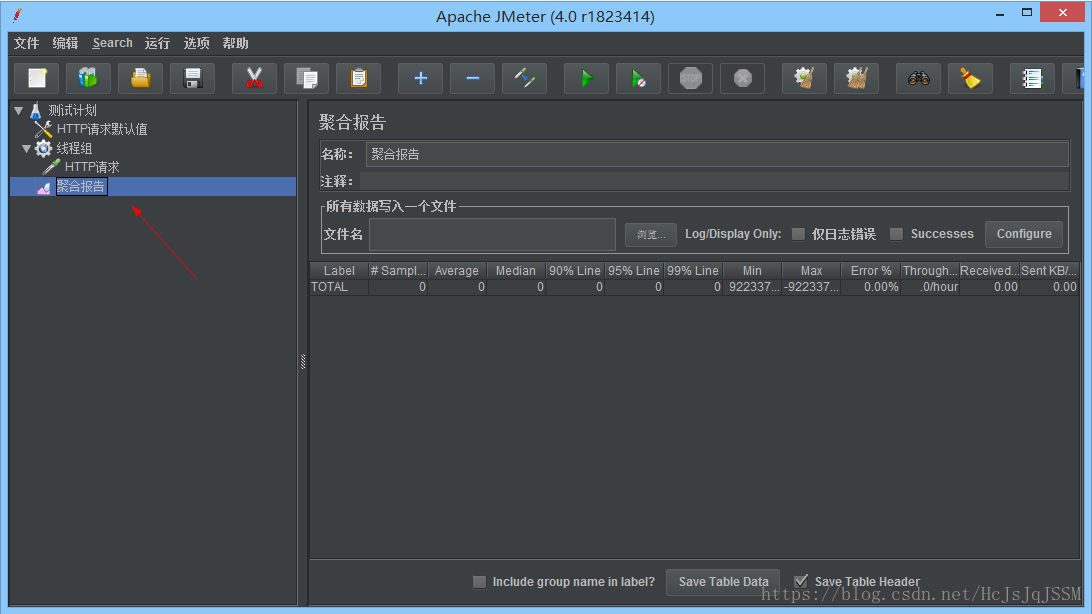Click the 浏览 browse button
The width and height of the screenshot is (1092, 614).
click(650, 235)
